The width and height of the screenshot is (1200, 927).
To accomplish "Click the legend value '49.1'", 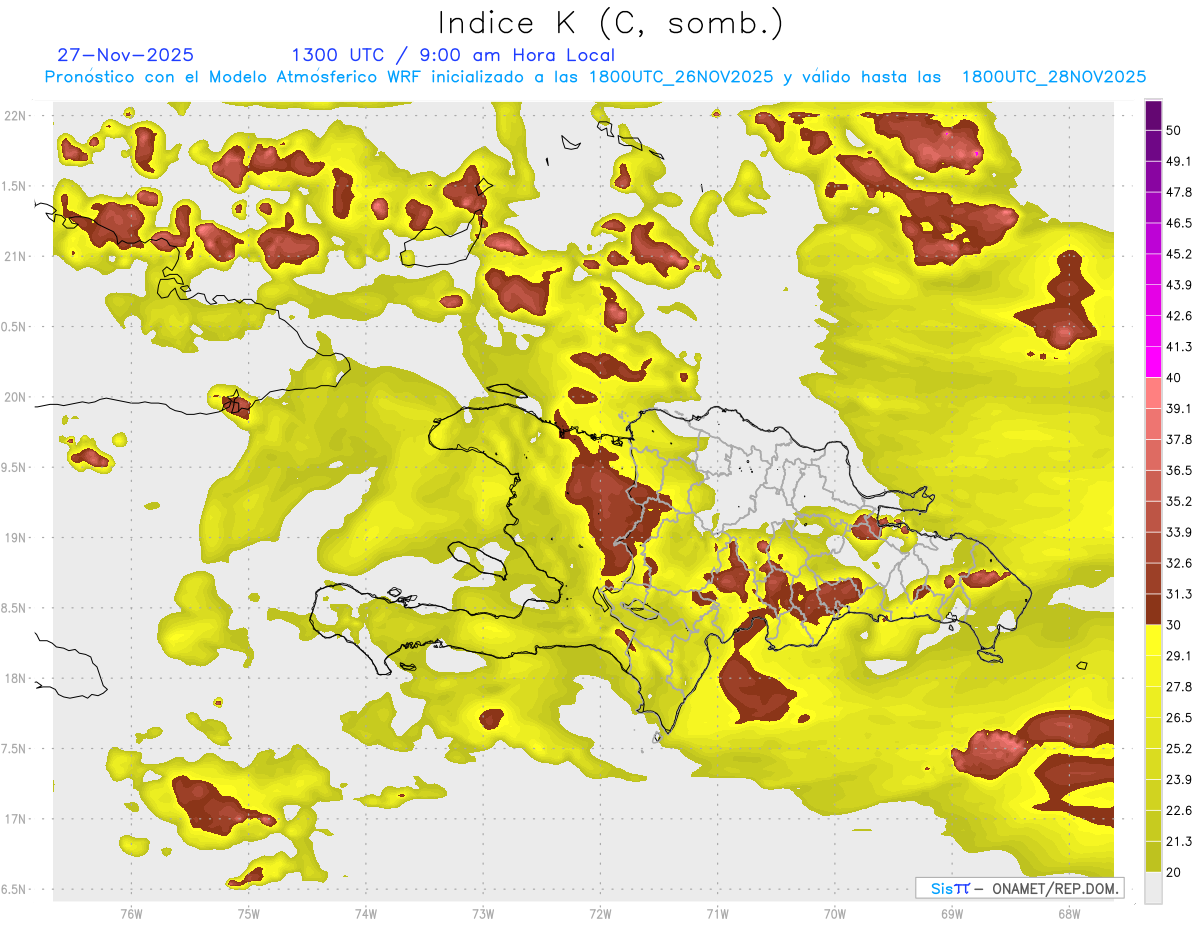I will [1178, 161].
